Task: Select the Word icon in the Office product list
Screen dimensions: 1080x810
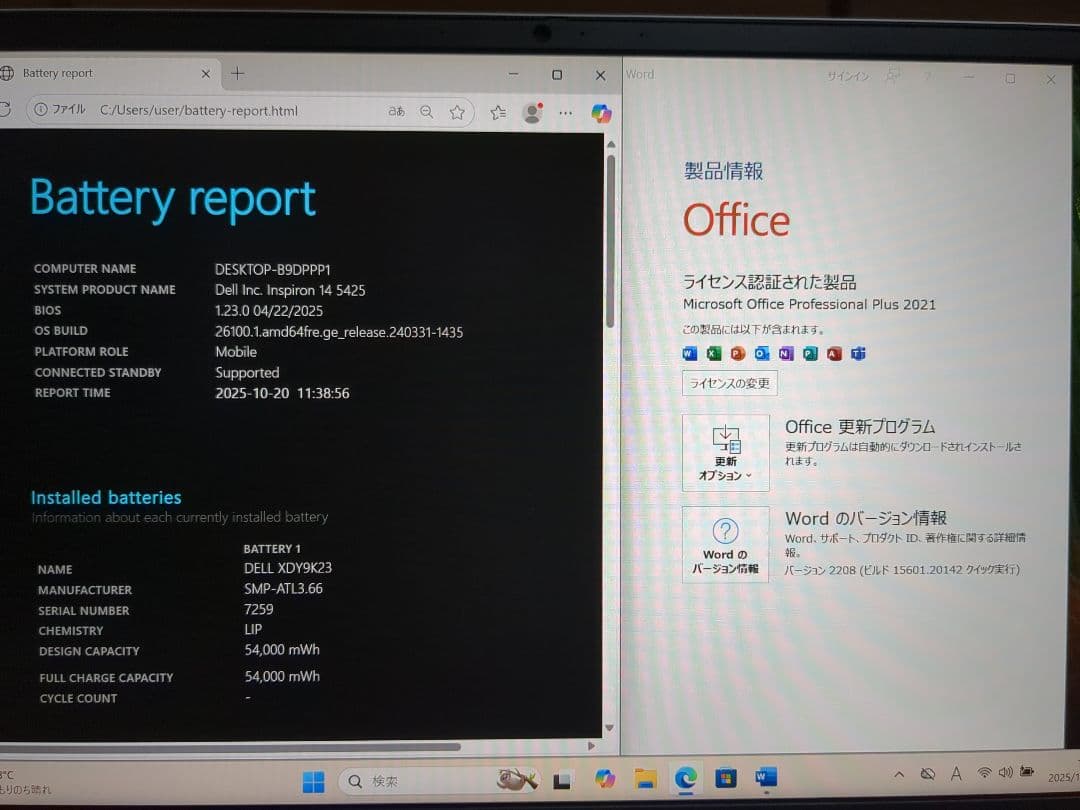Action: click(688, 353)
